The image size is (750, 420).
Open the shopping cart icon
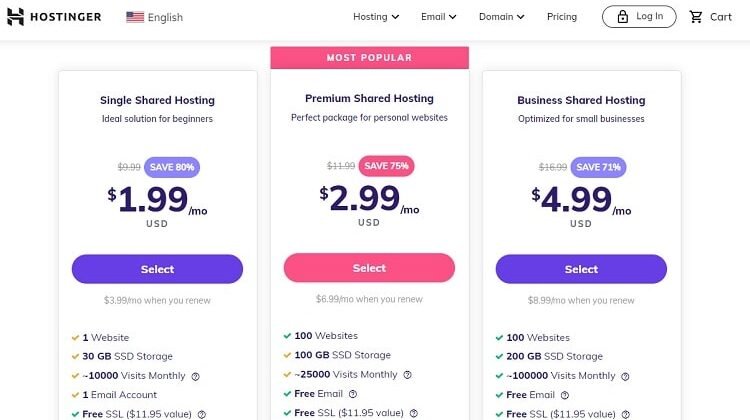pos(696,17)
